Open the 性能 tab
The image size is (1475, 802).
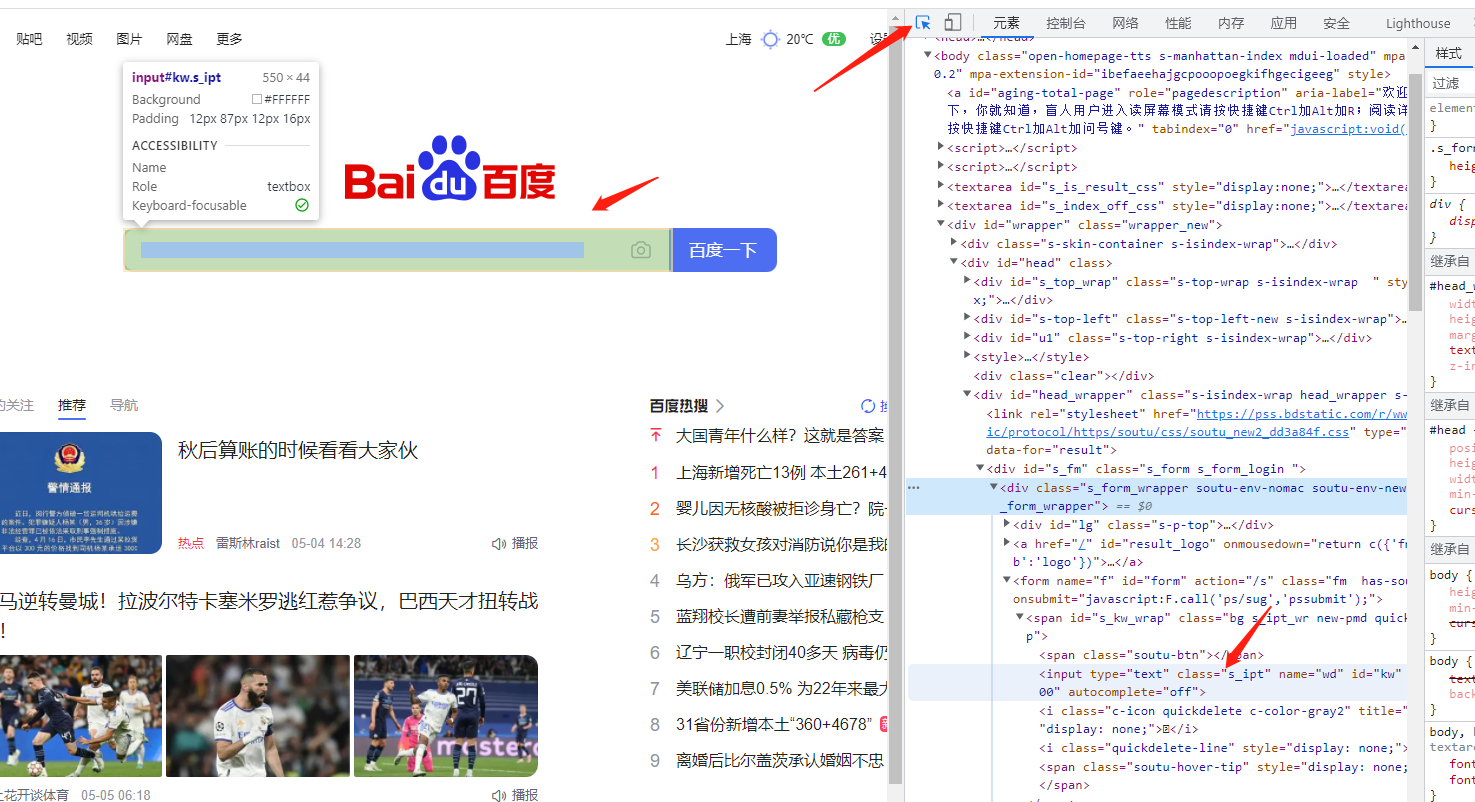[x=1178, y=23]
